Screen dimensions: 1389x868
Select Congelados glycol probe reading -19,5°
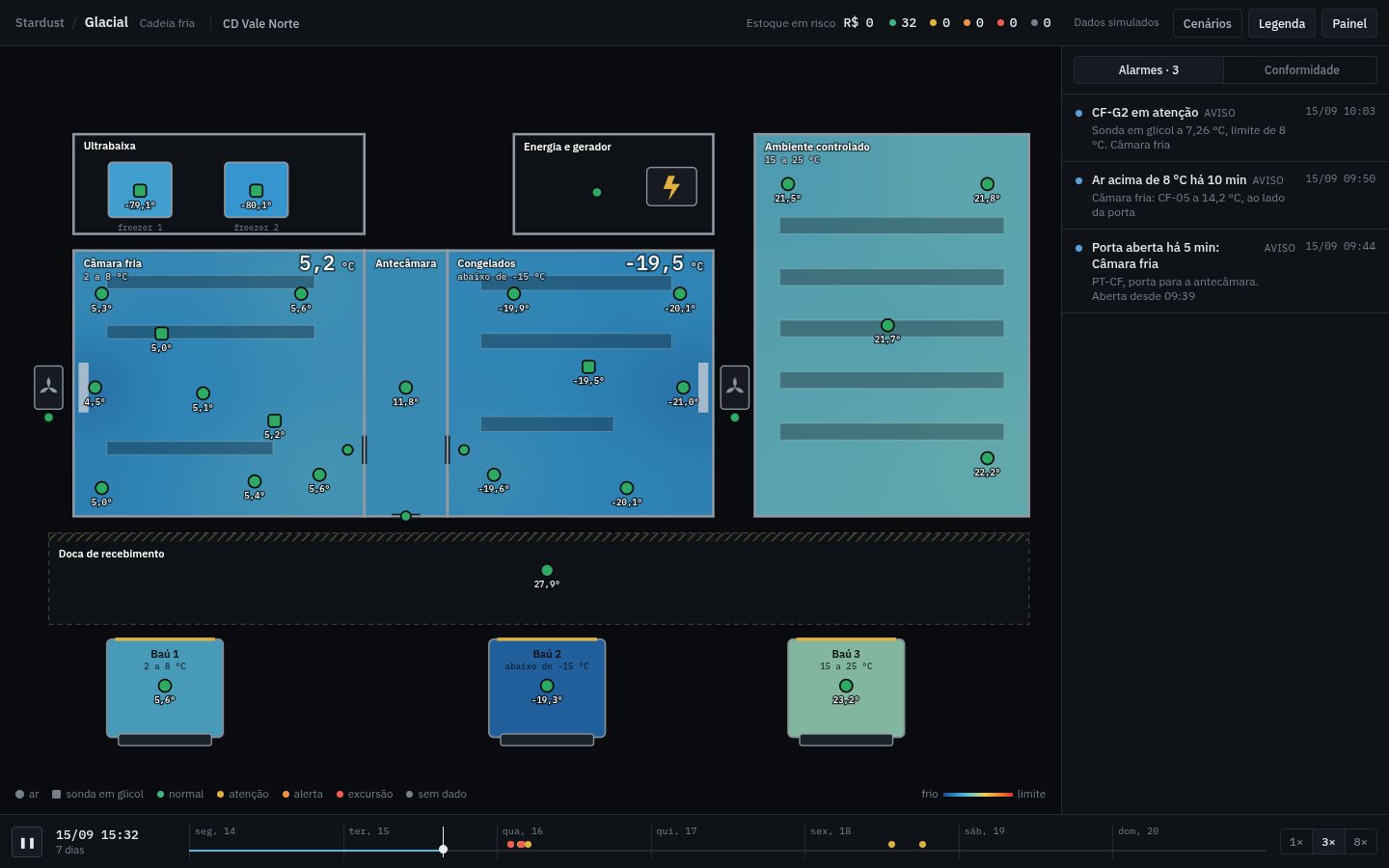[x=588, y=366]
